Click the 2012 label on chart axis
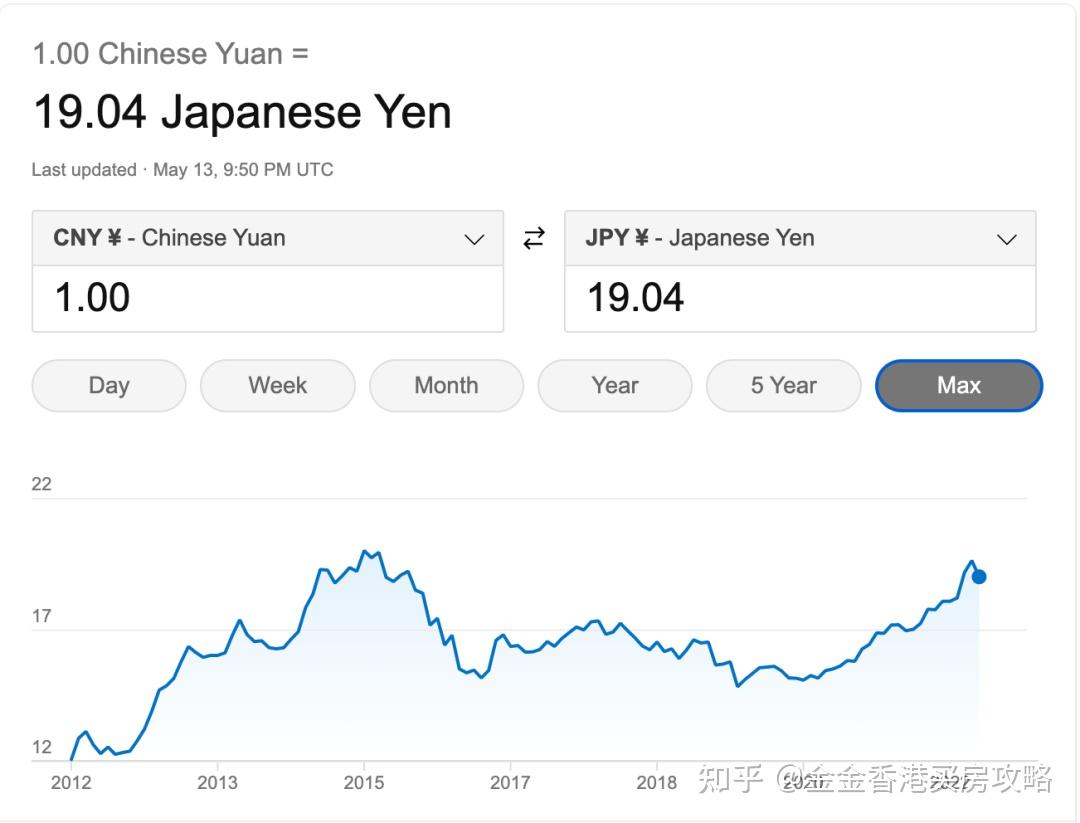 click(71, 782)
